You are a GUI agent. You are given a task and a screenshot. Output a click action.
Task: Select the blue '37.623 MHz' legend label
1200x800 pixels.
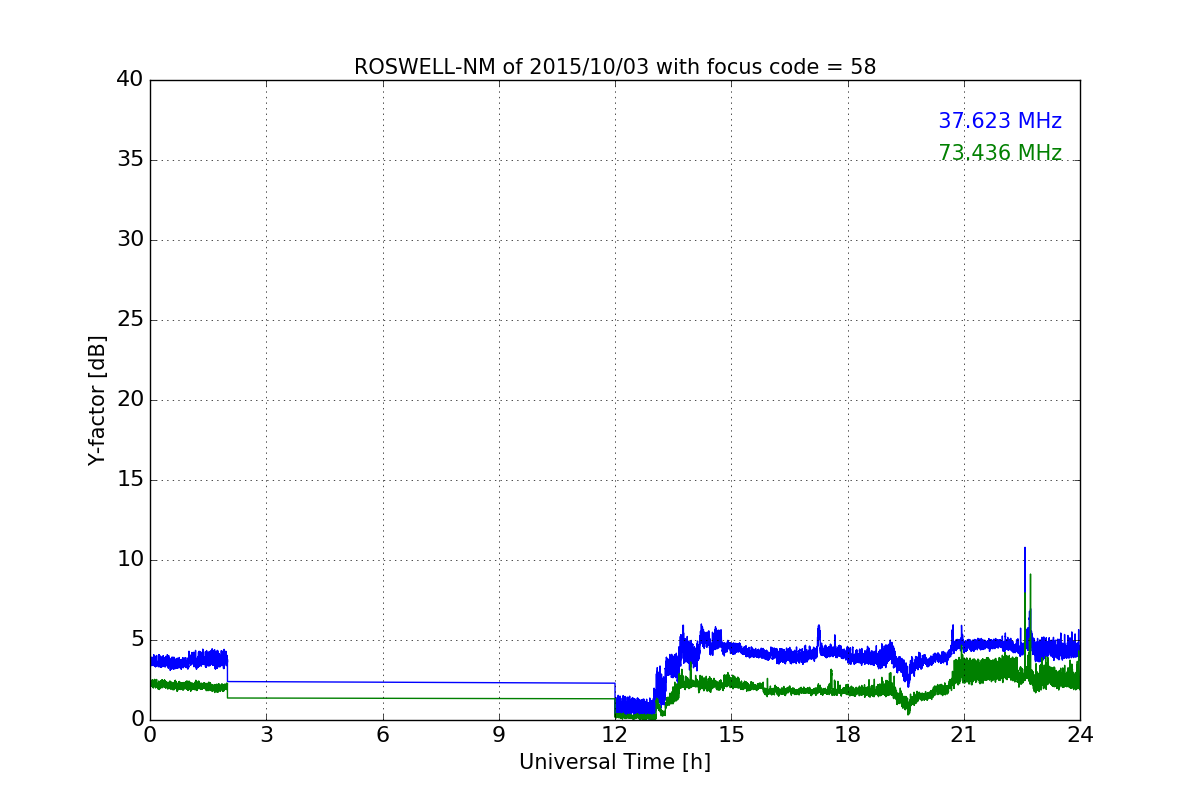1000,121
